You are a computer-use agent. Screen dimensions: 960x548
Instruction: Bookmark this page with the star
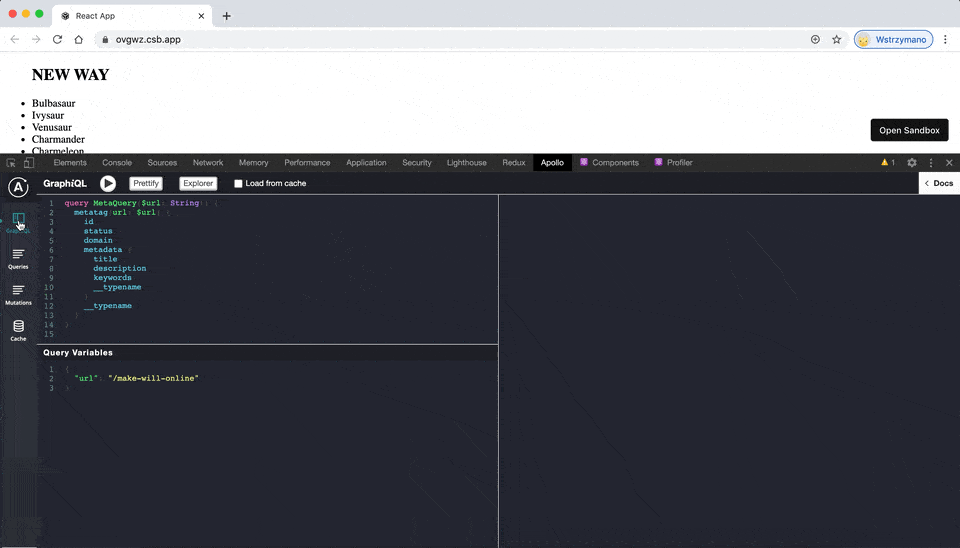click(x=836, y=39)
